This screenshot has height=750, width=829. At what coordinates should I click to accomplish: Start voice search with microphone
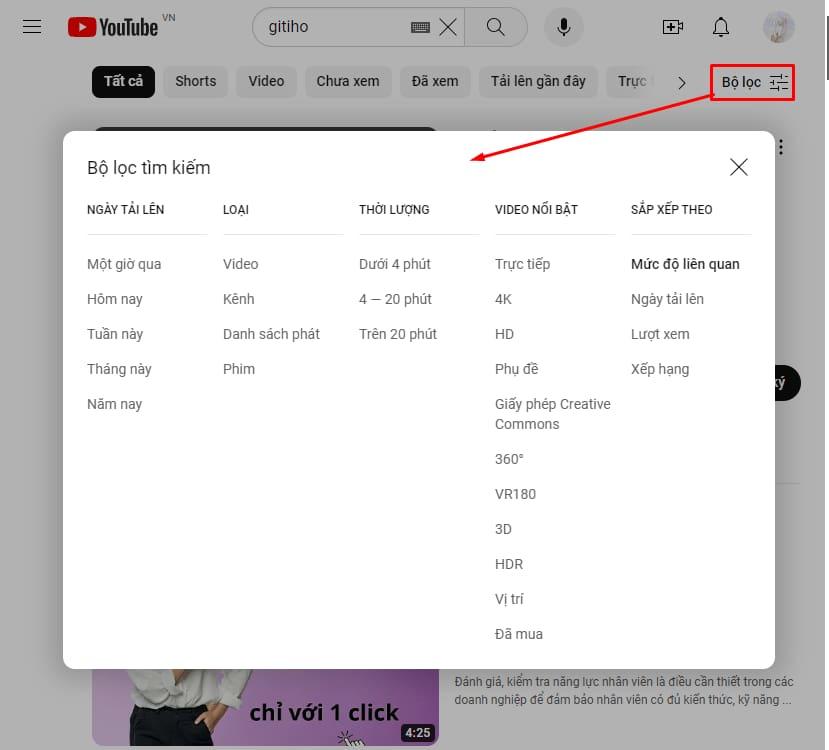(564, 26)
